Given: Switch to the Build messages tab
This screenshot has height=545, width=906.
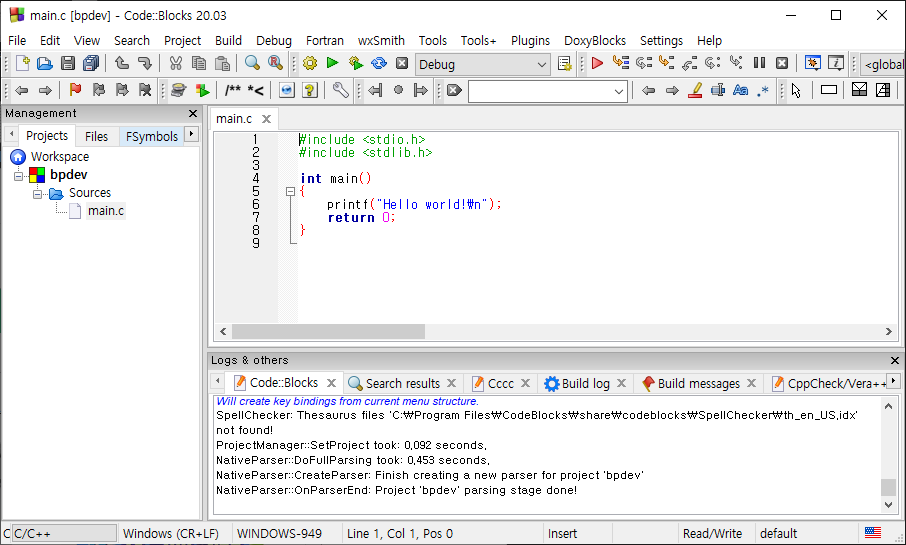Looking at the screenshot, I should pyautogui.click(x=699, y=383).
